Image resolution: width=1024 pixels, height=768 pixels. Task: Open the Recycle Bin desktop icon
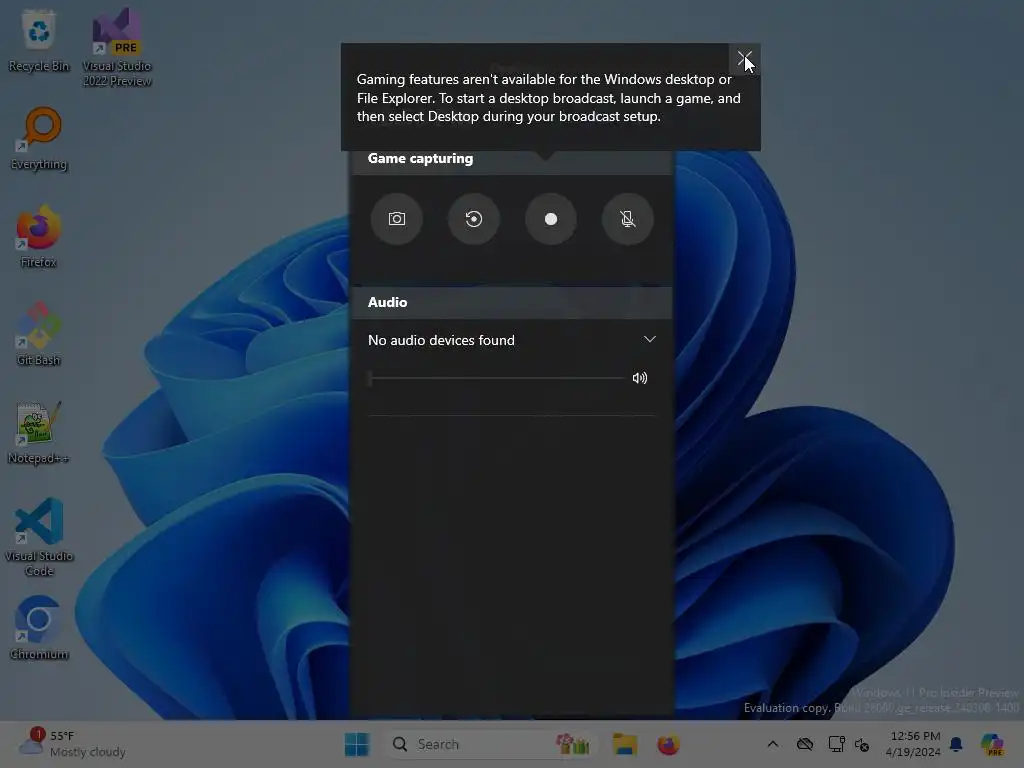coord(39,40)
